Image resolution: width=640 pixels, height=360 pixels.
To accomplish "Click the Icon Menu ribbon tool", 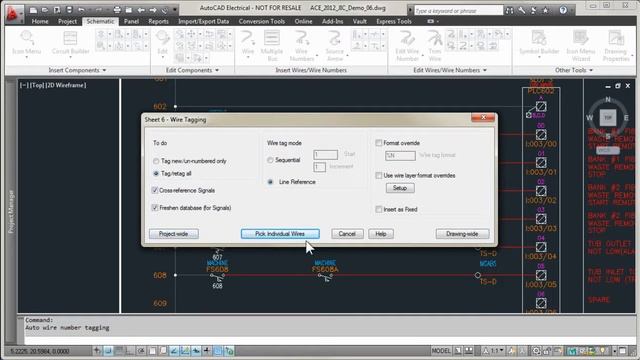I will 27,42.
